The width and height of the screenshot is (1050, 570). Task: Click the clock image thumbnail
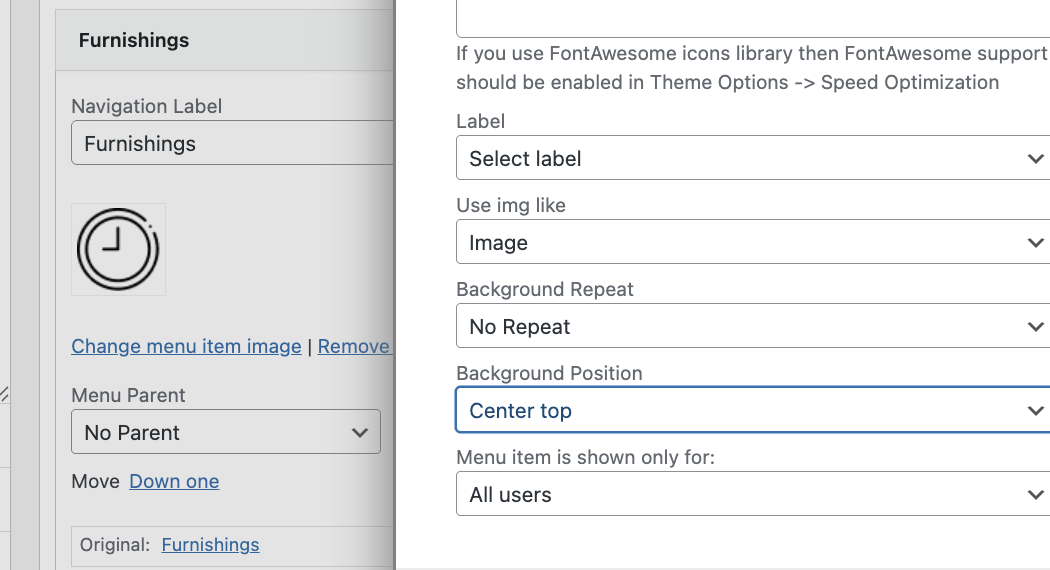(x=118, y=249)
